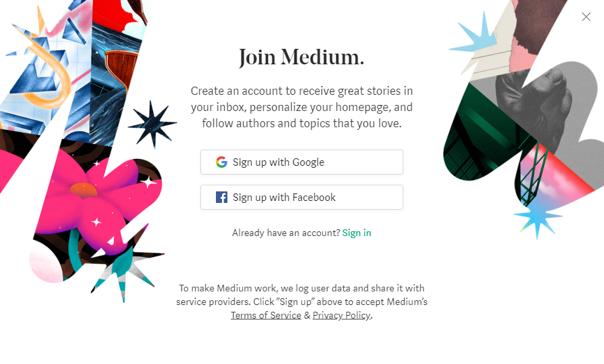604x364 pixels.
Task: Click the pale blue starburst at top right
Action: [x=475, y=39]
